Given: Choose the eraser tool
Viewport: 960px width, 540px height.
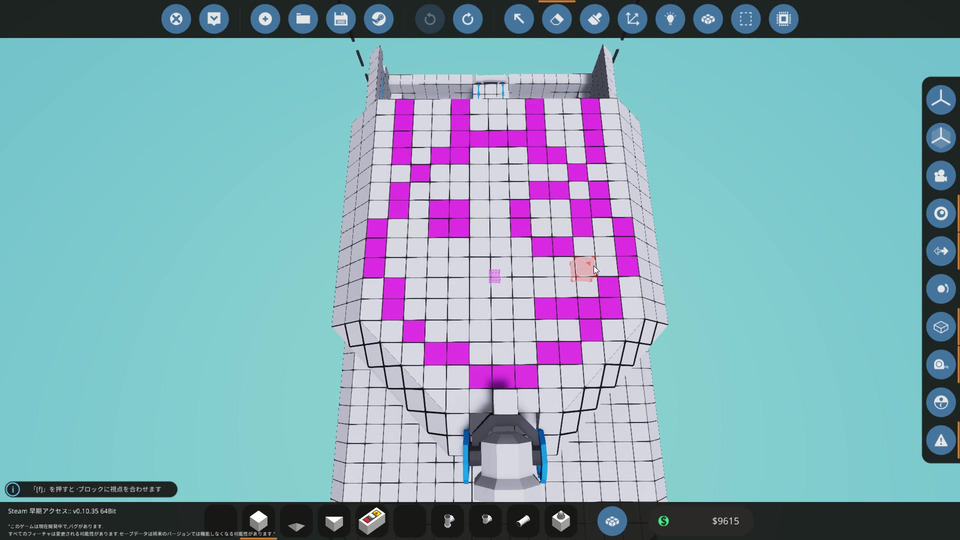Looking at the screenshot, I should (557, 19).
